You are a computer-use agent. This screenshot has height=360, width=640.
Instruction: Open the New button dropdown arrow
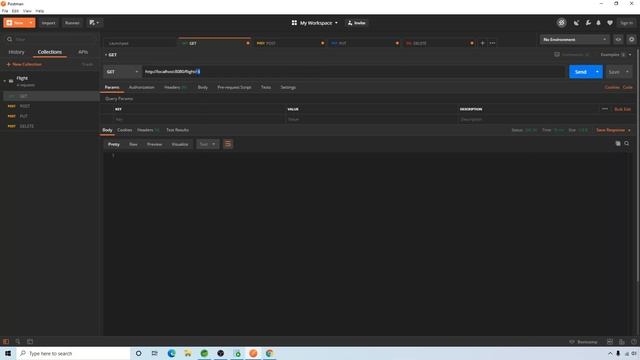point(31,23)
